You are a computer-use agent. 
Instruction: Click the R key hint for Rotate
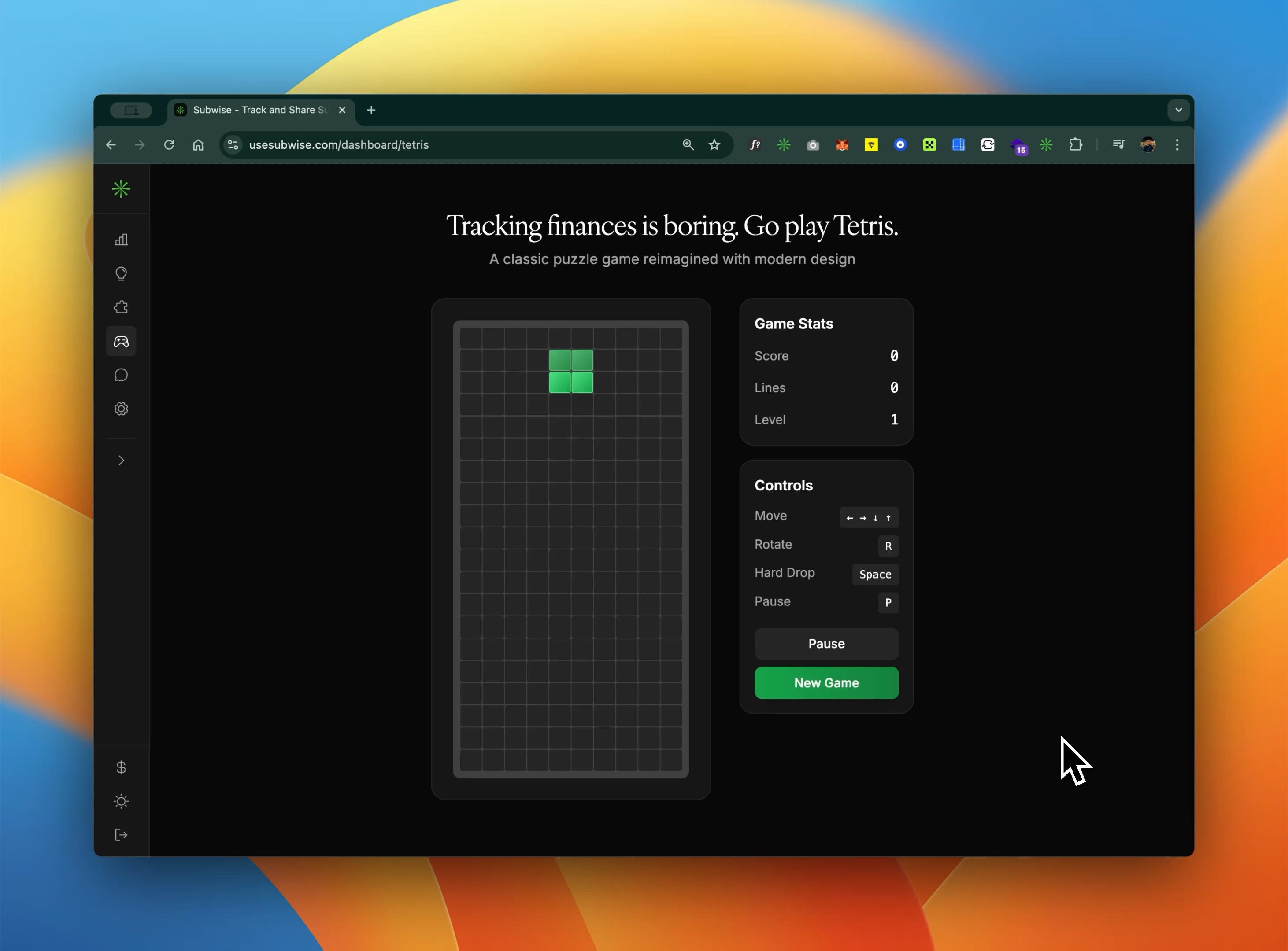tap(888, 546)
